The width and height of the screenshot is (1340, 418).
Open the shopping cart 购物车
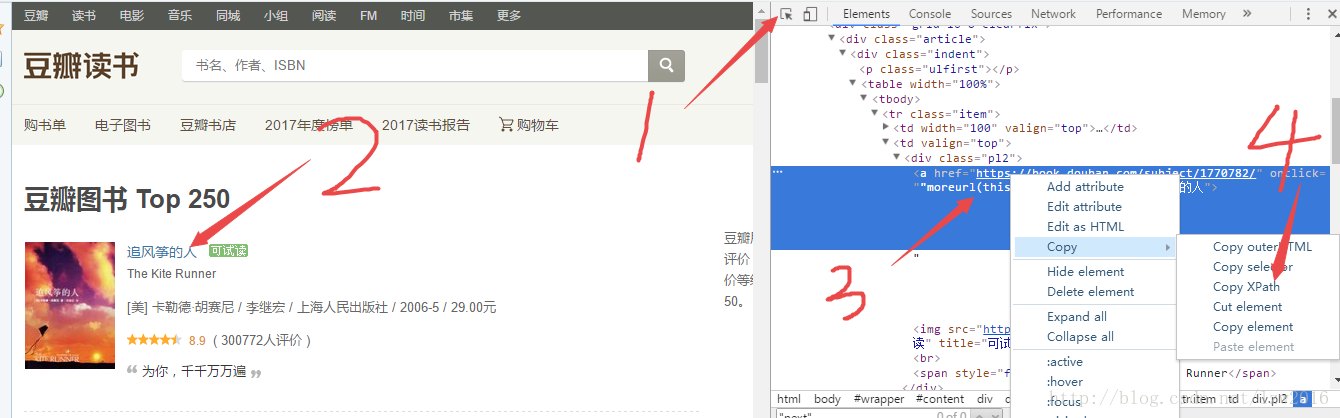tap(529, 125)
